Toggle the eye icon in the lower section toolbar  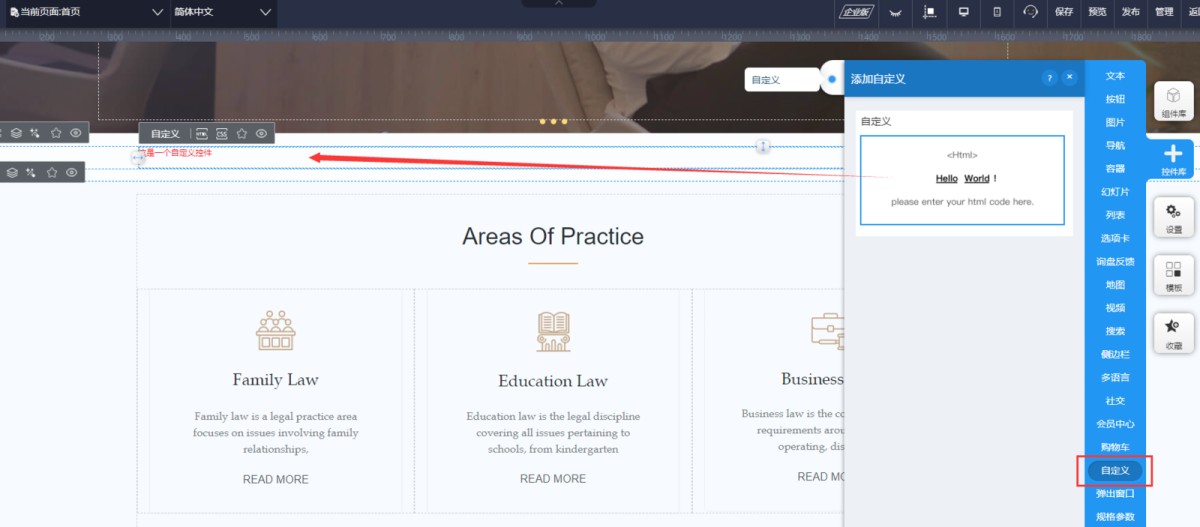click(72, 172)
